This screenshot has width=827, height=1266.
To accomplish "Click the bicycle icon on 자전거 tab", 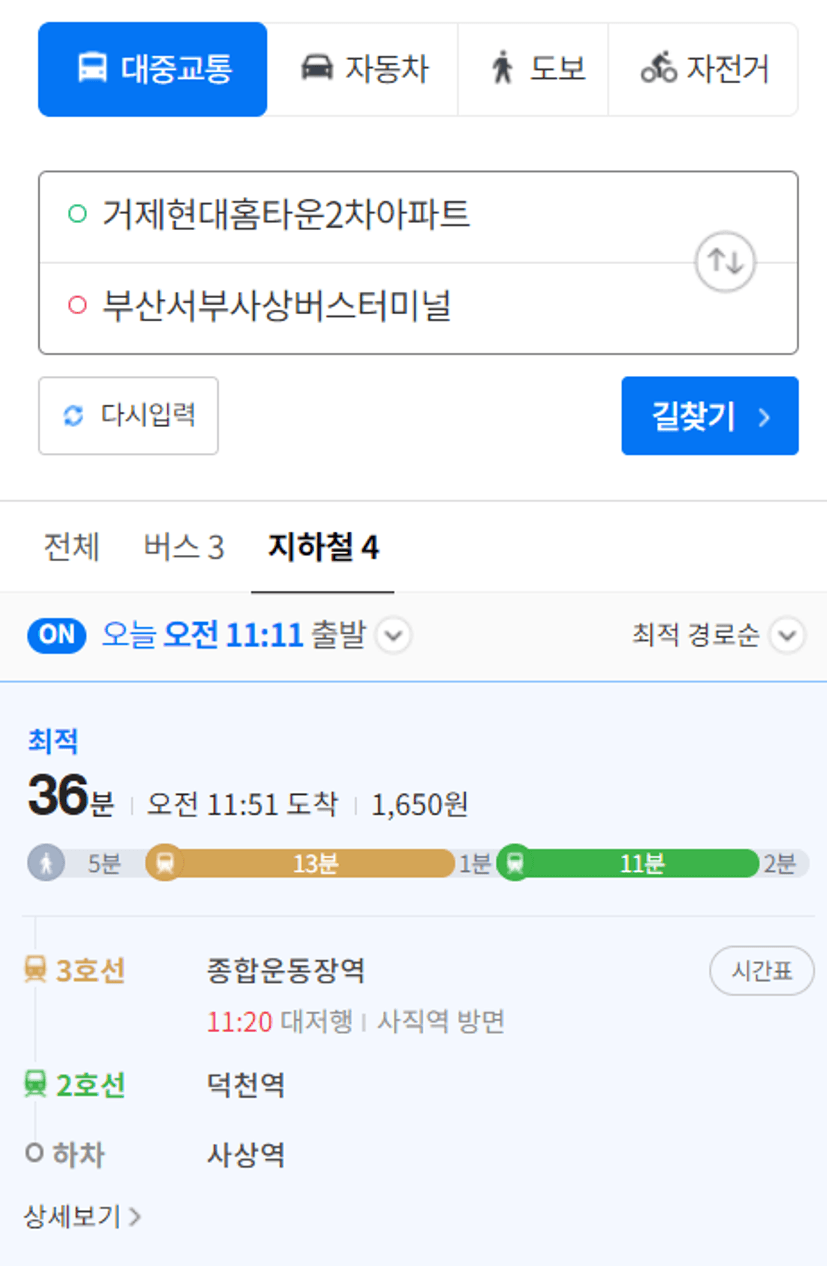I will pyautogui.click(x=659, y=69).
